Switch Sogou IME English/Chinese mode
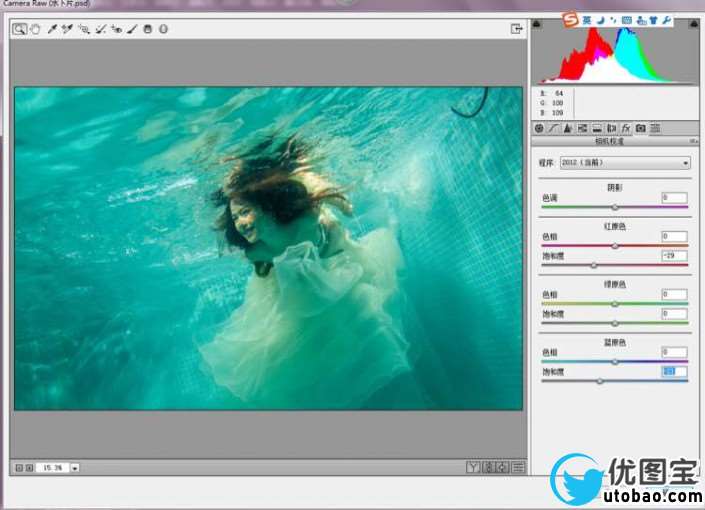Image resolution: width=705 pixels, height=510 pixels. (x=587, y=20)
